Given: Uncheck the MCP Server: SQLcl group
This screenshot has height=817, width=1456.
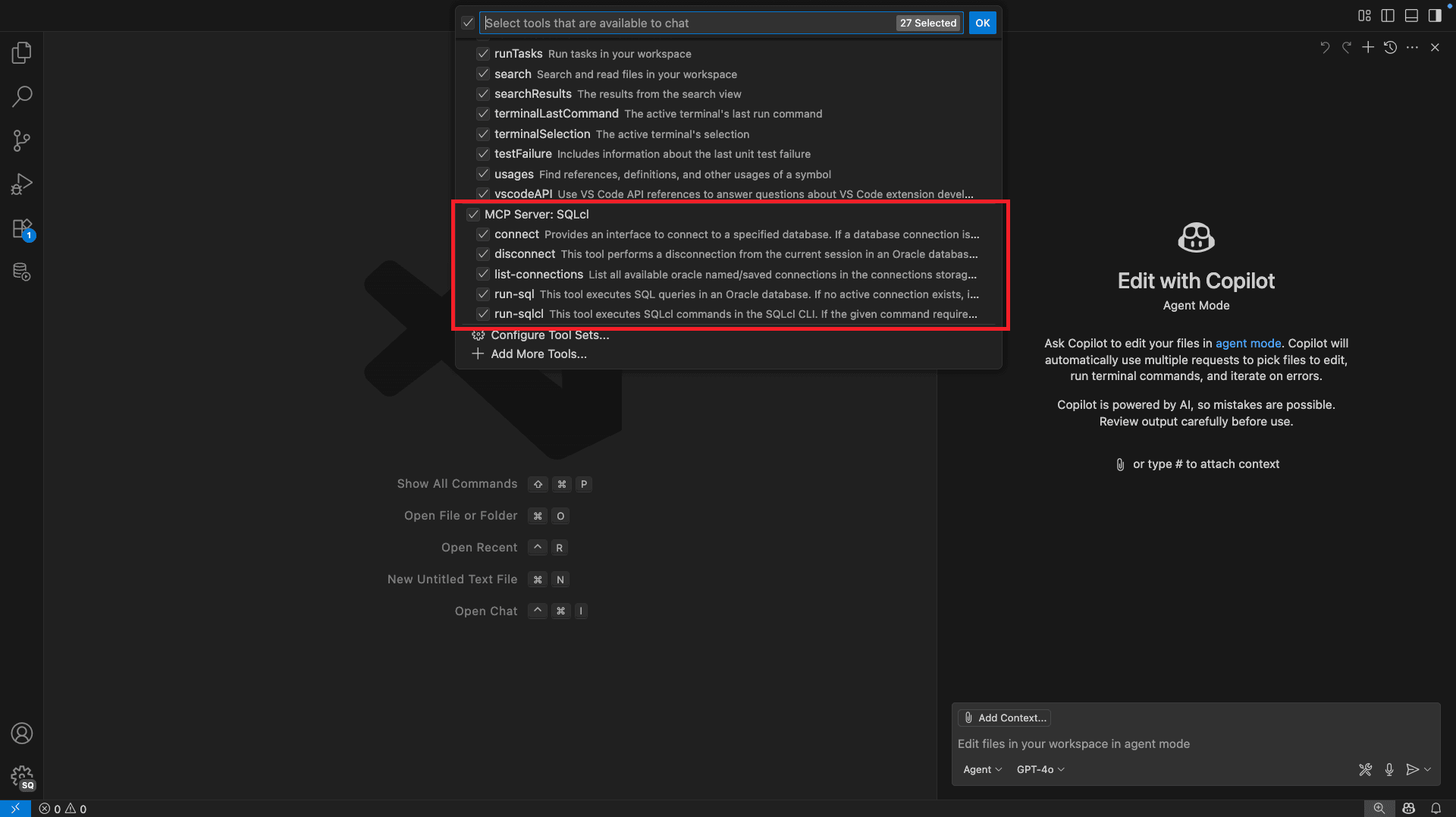Looking at the screenshot, I should (473, 214).
